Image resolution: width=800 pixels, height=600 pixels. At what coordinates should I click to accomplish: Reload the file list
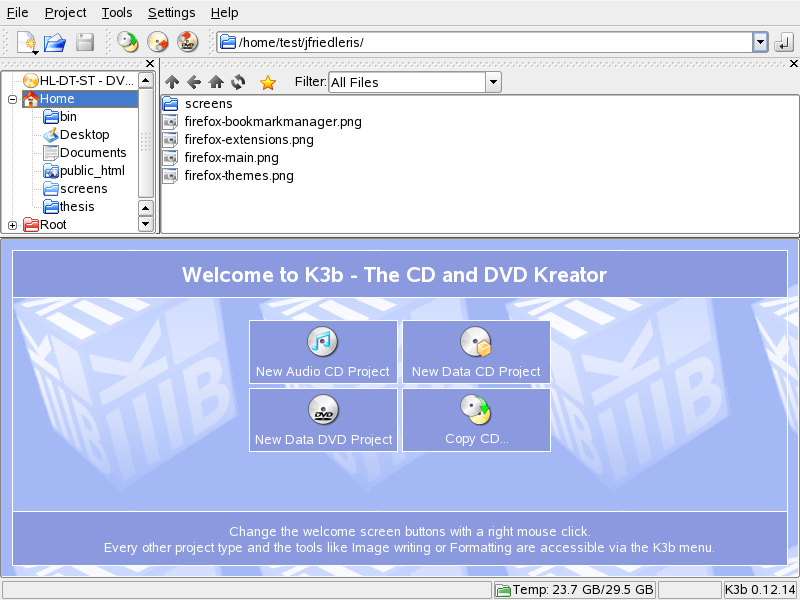click(238, 82)
